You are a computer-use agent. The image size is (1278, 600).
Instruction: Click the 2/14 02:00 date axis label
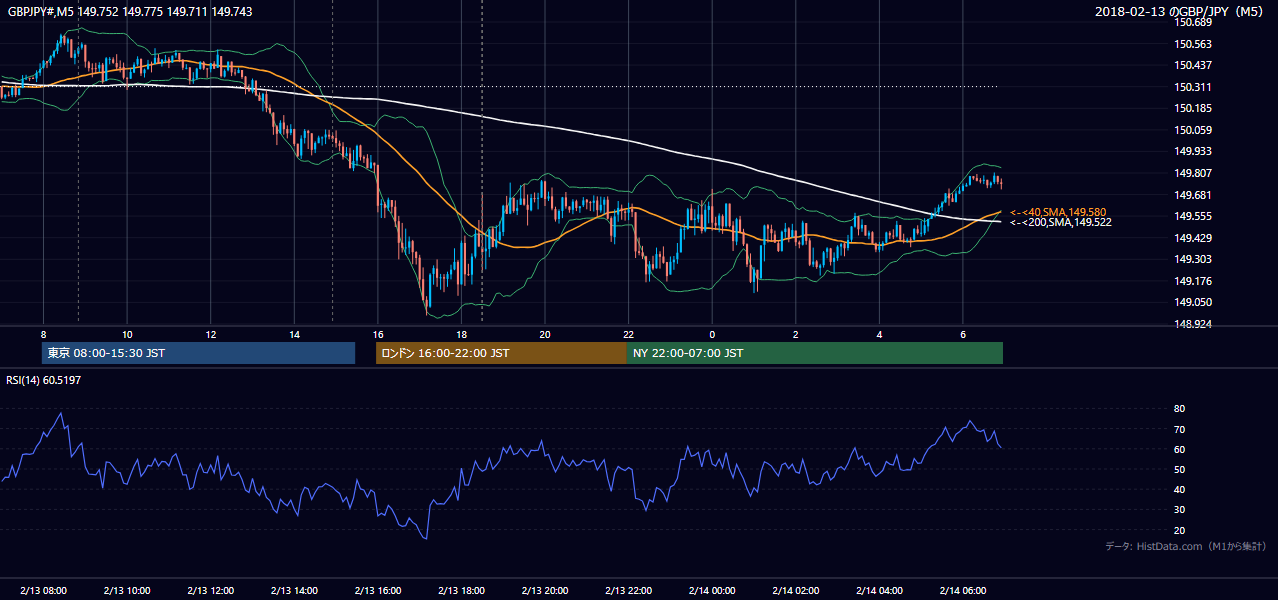pyautogui.click(x=795, y=591)
